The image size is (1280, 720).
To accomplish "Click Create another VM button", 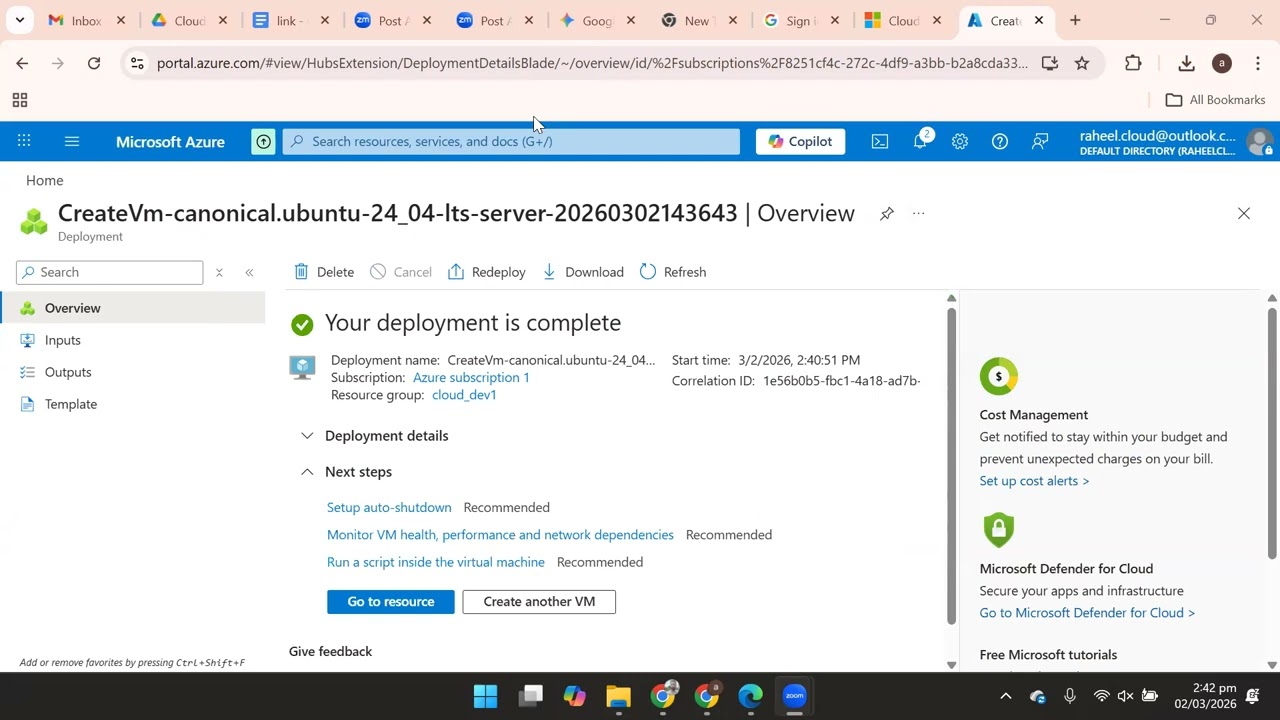I will [539, 601].
